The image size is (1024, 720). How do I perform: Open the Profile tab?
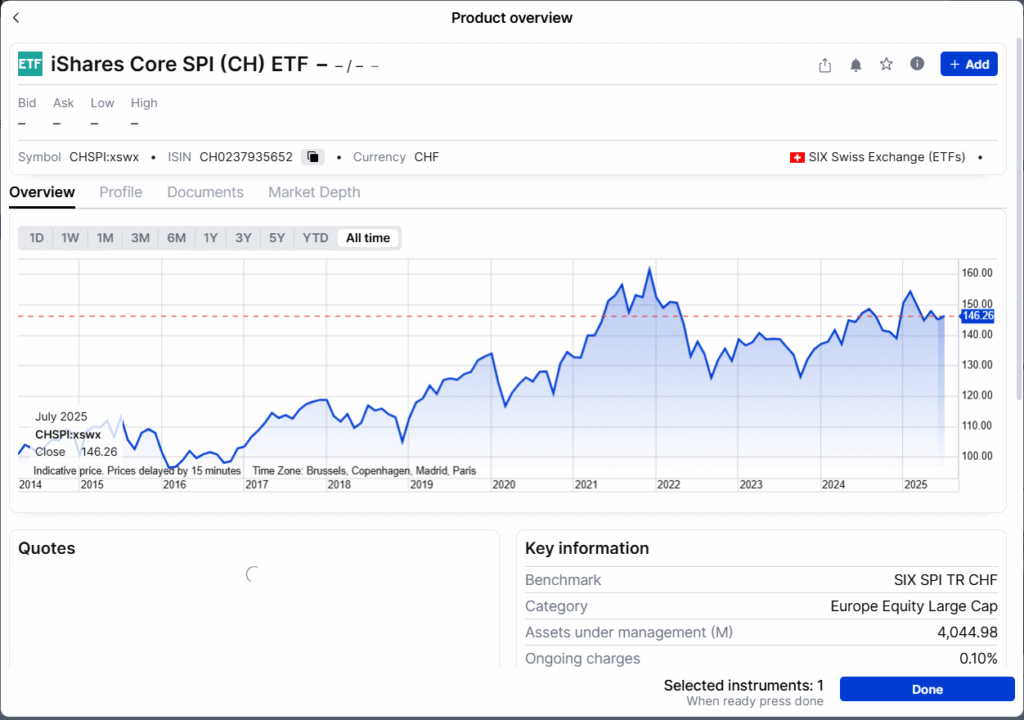point(120,192)
